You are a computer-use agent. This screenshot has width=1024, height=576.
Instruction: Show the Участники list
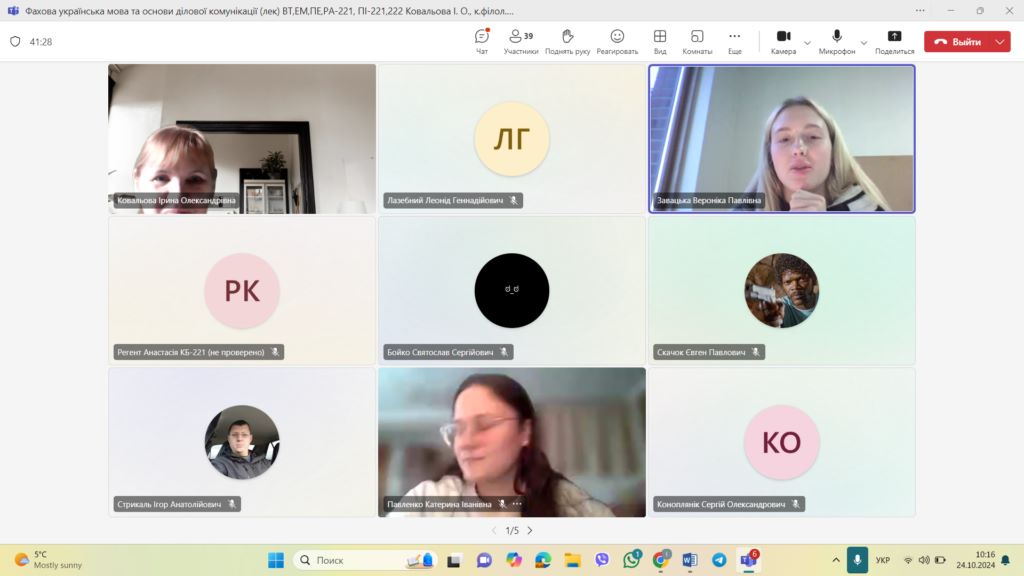tap(521, 41)
